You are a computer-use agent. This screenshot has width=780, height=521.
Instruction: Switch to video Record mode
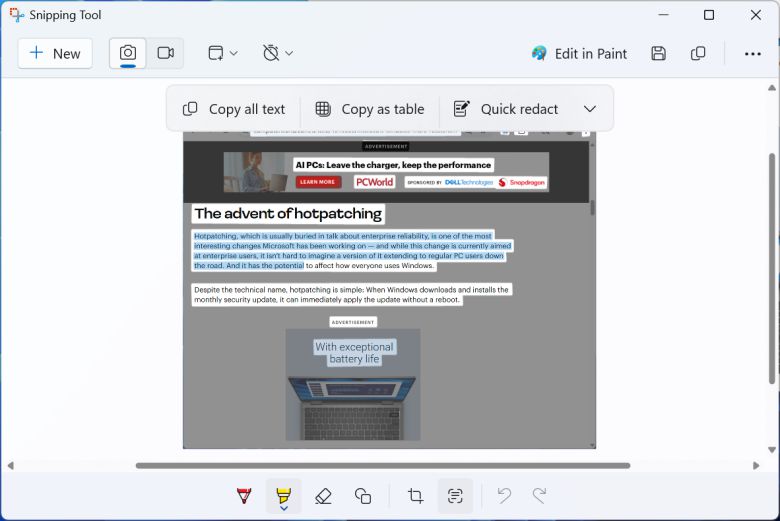(x=165, y=53)
